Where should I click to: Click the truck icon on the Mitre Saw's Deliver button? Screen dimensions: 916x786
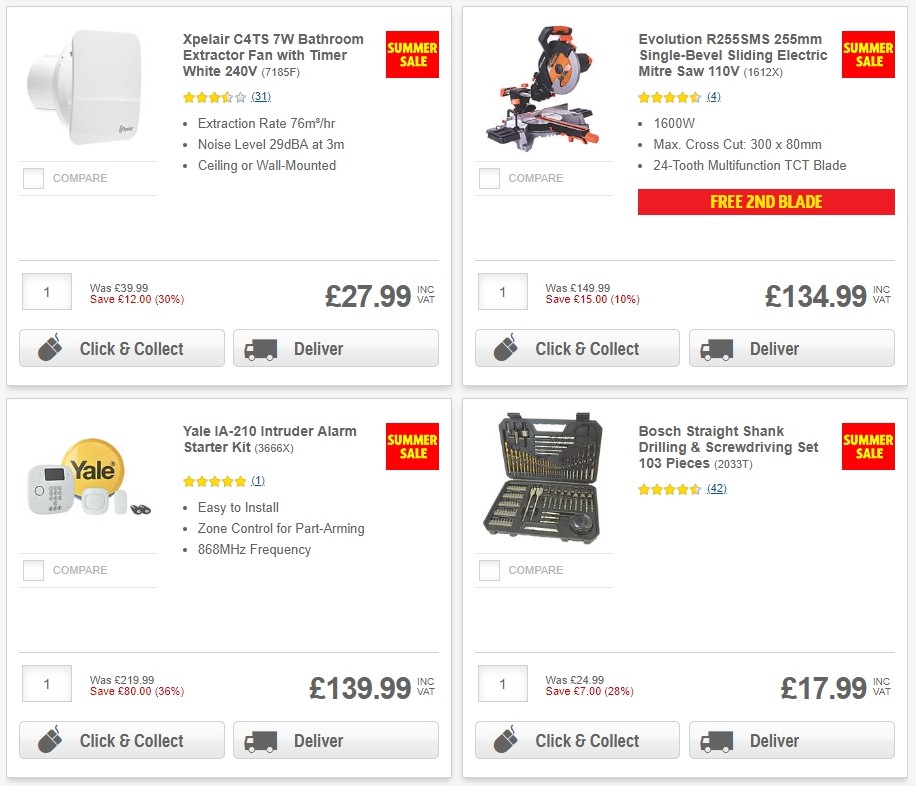(x=715, y=349)
